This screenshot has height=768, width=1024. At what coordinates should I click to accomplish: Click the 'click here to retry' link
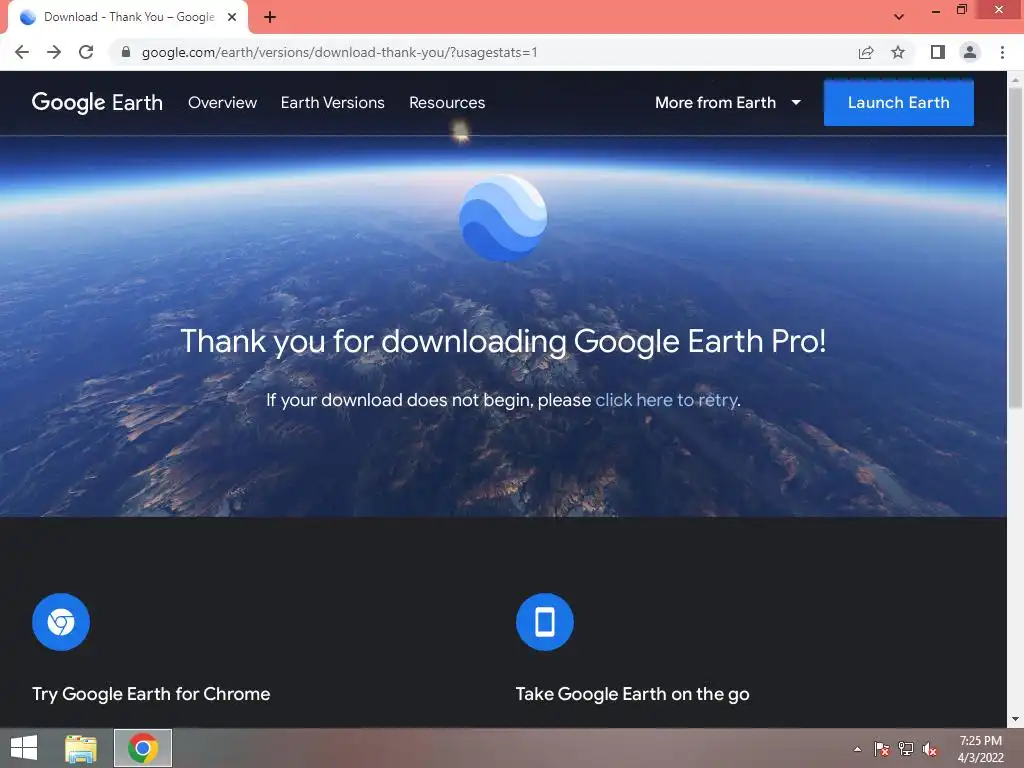click(666, 400)
